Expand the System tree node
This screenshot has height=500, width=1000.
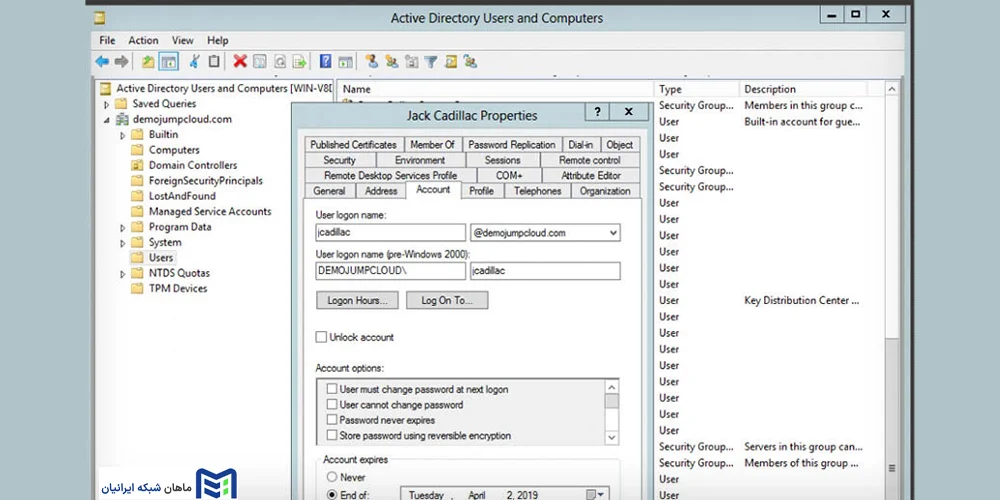(x=122, y=243)
